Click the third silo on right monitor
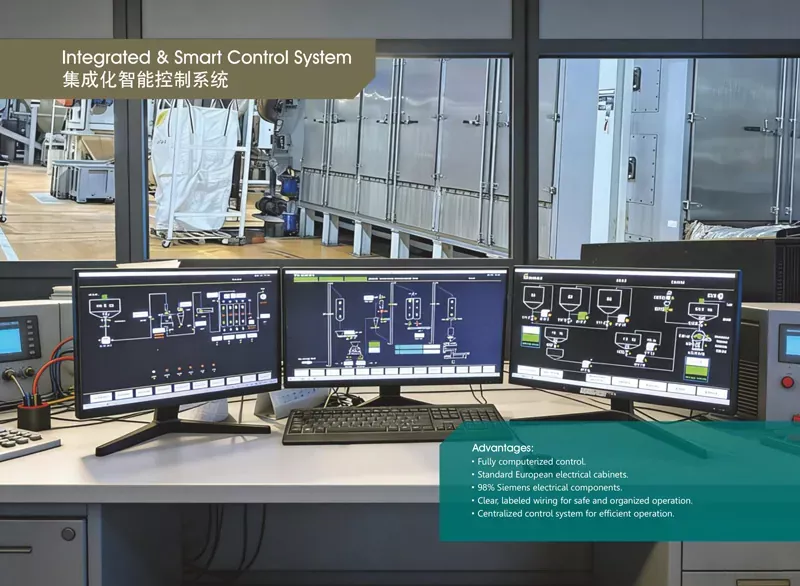 [x=608, y=299]
